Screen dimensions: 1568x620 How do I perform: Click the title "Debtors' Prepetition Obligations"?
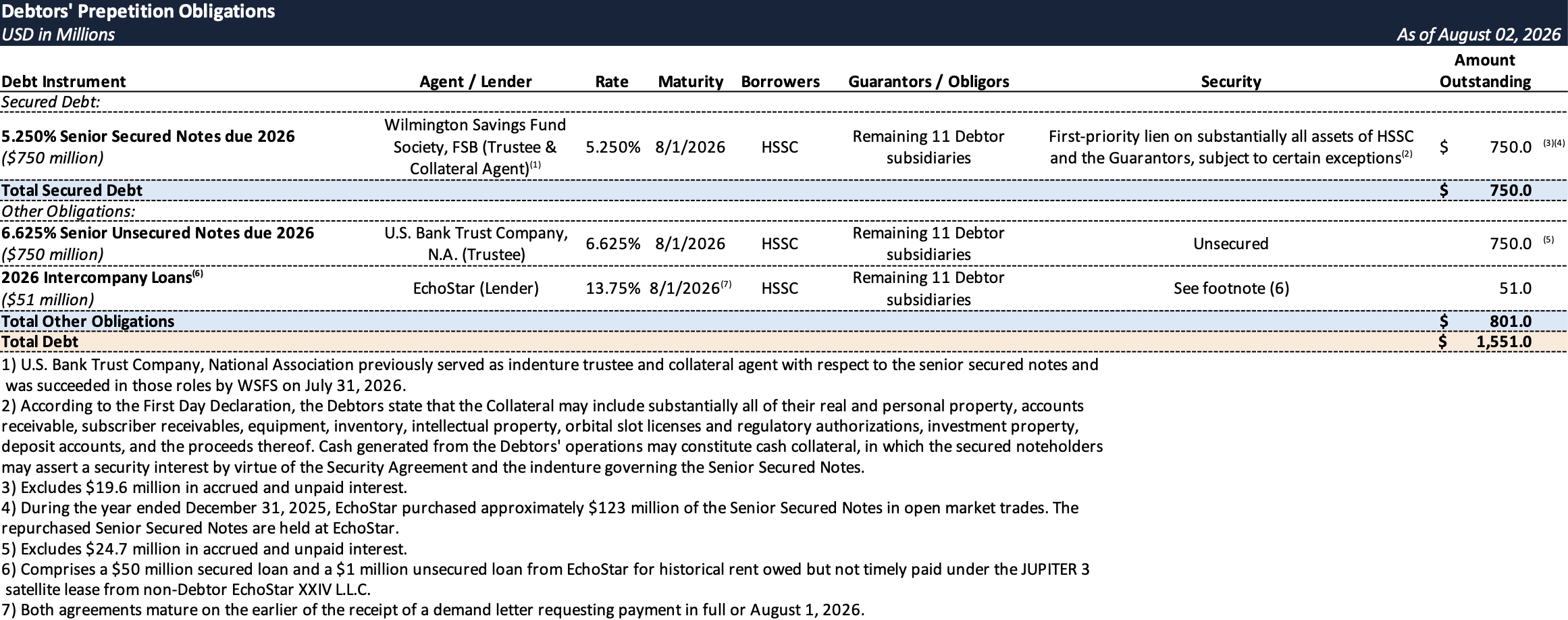coord(138,11)
